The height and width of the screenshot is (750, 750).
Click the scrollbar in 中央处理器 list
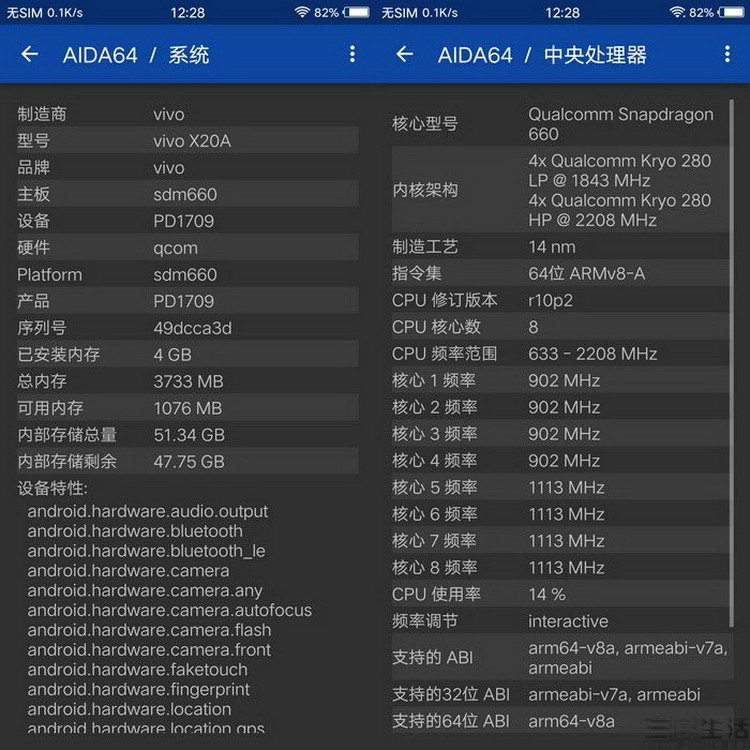[x=731, y=364]
